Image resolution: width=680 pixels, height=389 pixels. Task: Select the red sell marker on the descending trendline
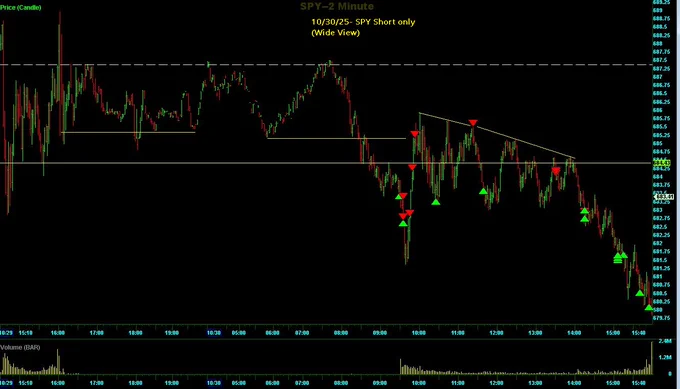[473, 123]
